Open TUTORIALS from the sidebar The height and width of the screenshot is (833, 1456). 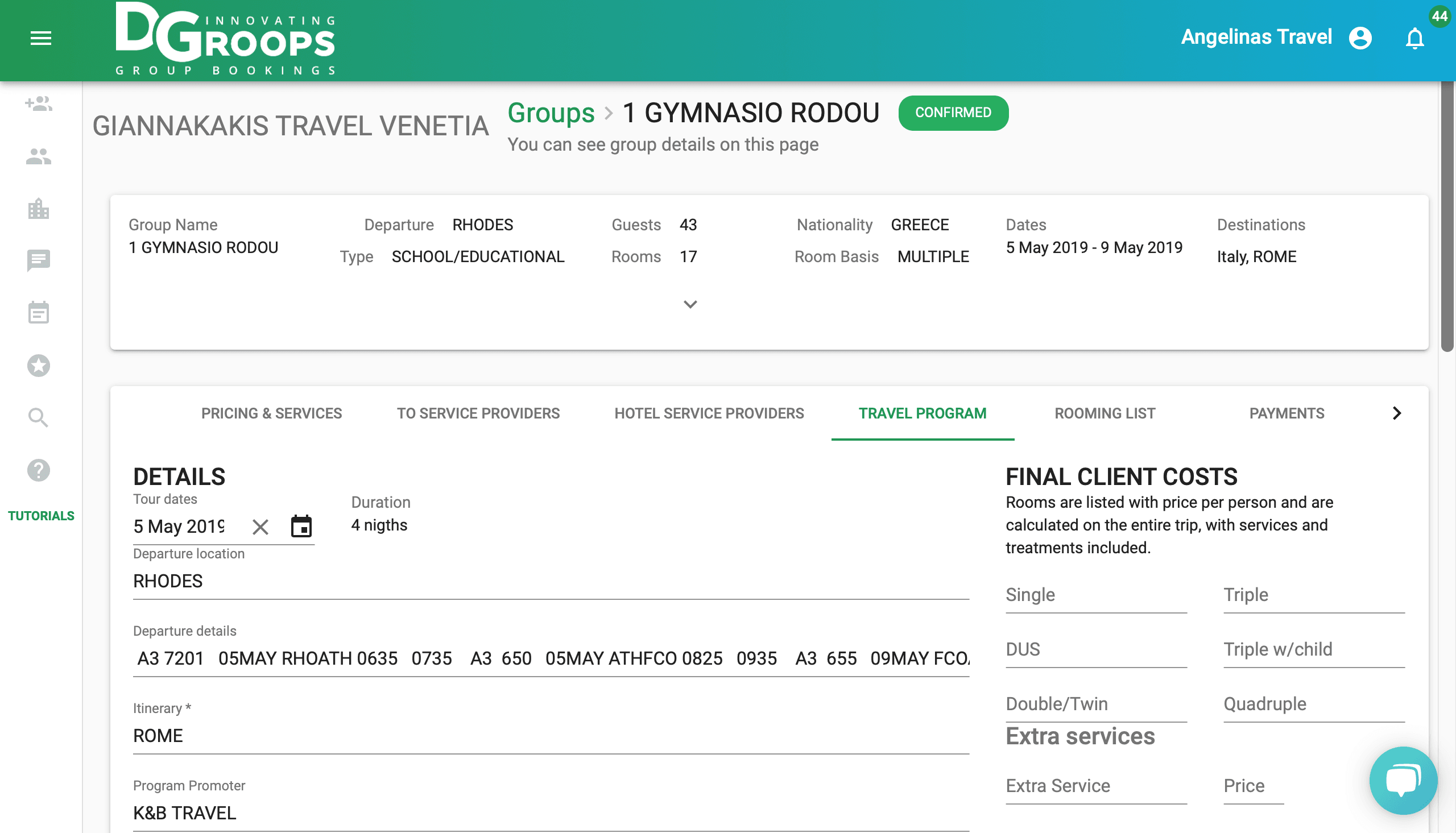pyautogui.click(x=40, y=516)
